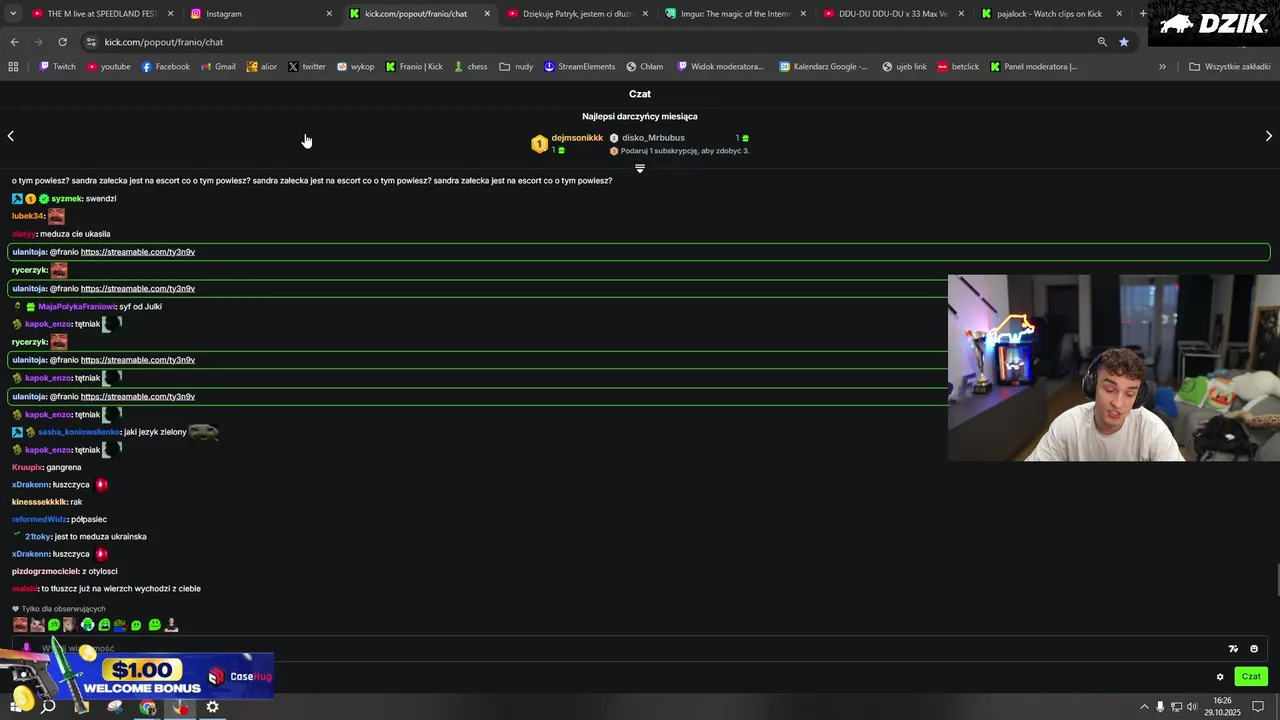Collapse the leaderboard with the down arrow
The width and height of the screenshot is (1280, 720).
[640, 168]
